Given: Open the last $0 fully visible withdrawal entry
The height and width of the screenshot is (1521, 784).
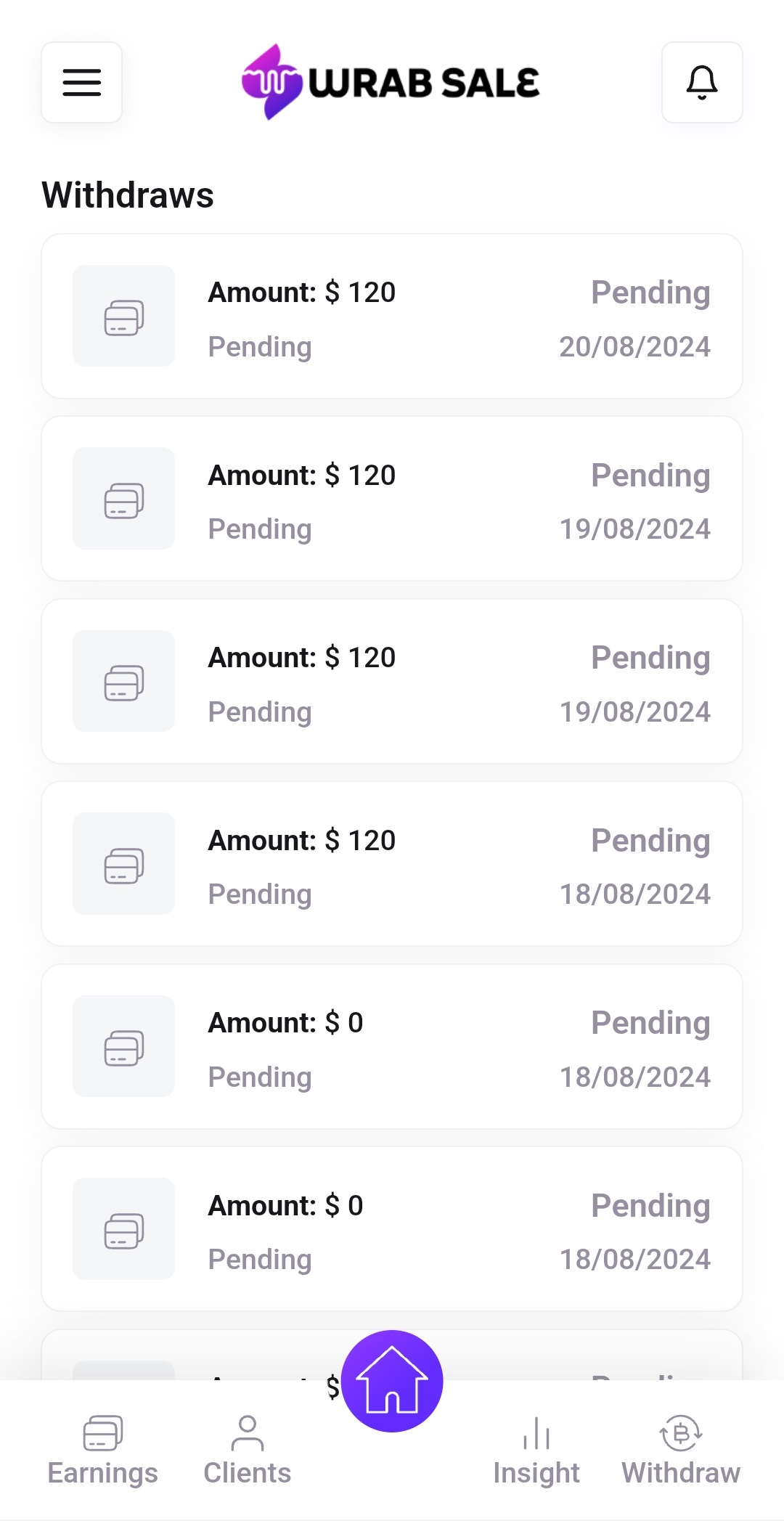Looking at the screenshot, I should click(392, 1229).
